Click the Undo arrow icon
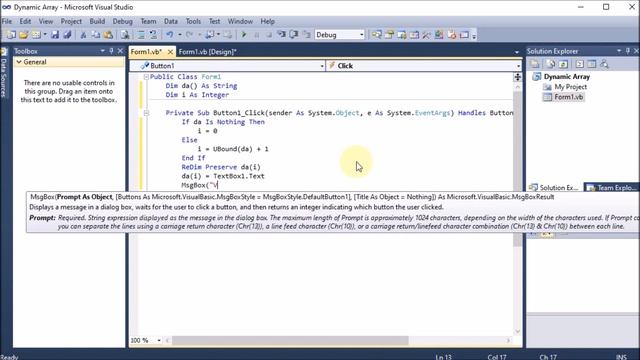 pos(170,35)
